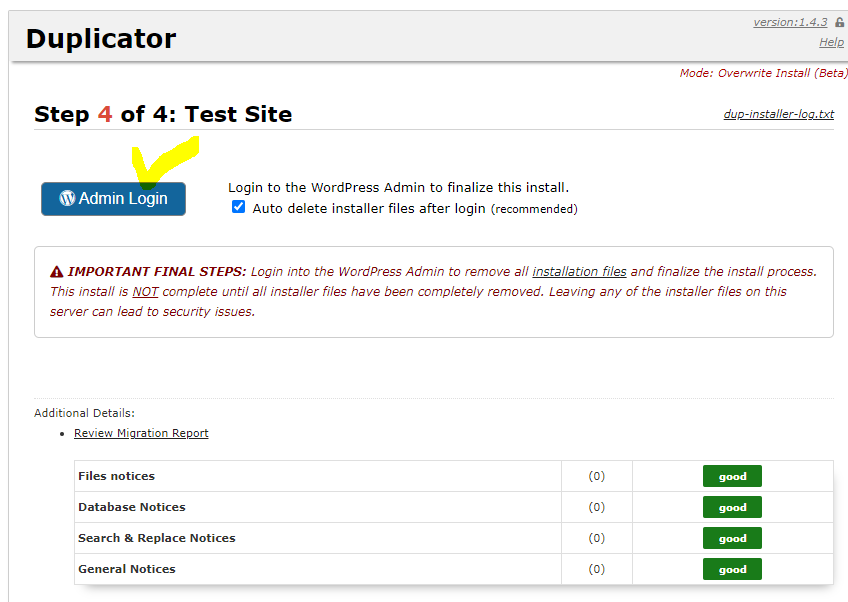Click 'Login to the WordPress Admin' instruction text
The image size is (848, 602).
(x=399, y=188)
